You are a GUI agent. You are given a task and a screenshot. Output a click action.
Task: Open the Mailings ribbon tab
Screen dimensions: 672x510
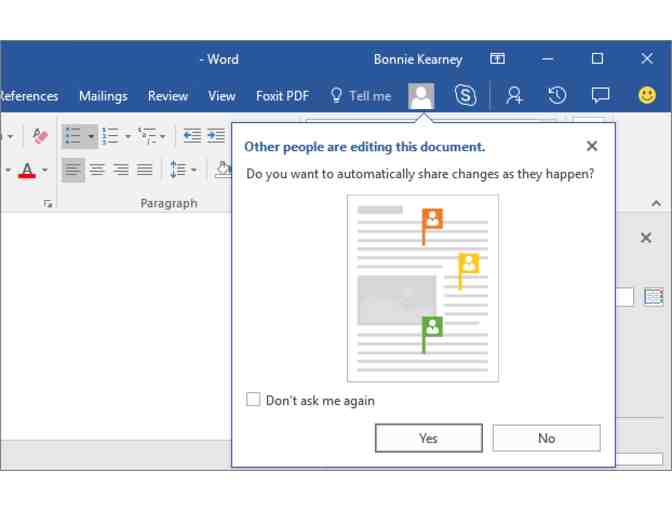[x=103, y=96]
